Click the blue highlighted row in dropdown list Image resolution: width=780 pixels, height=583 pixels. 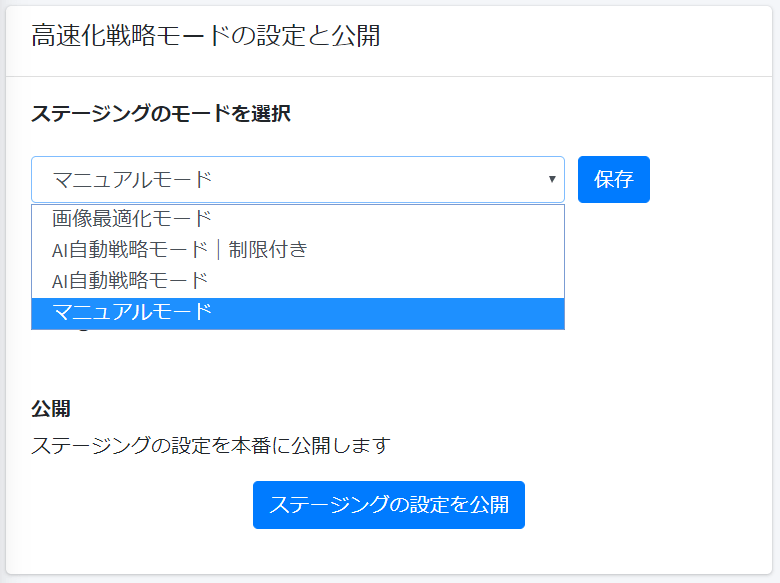point(297,313)
